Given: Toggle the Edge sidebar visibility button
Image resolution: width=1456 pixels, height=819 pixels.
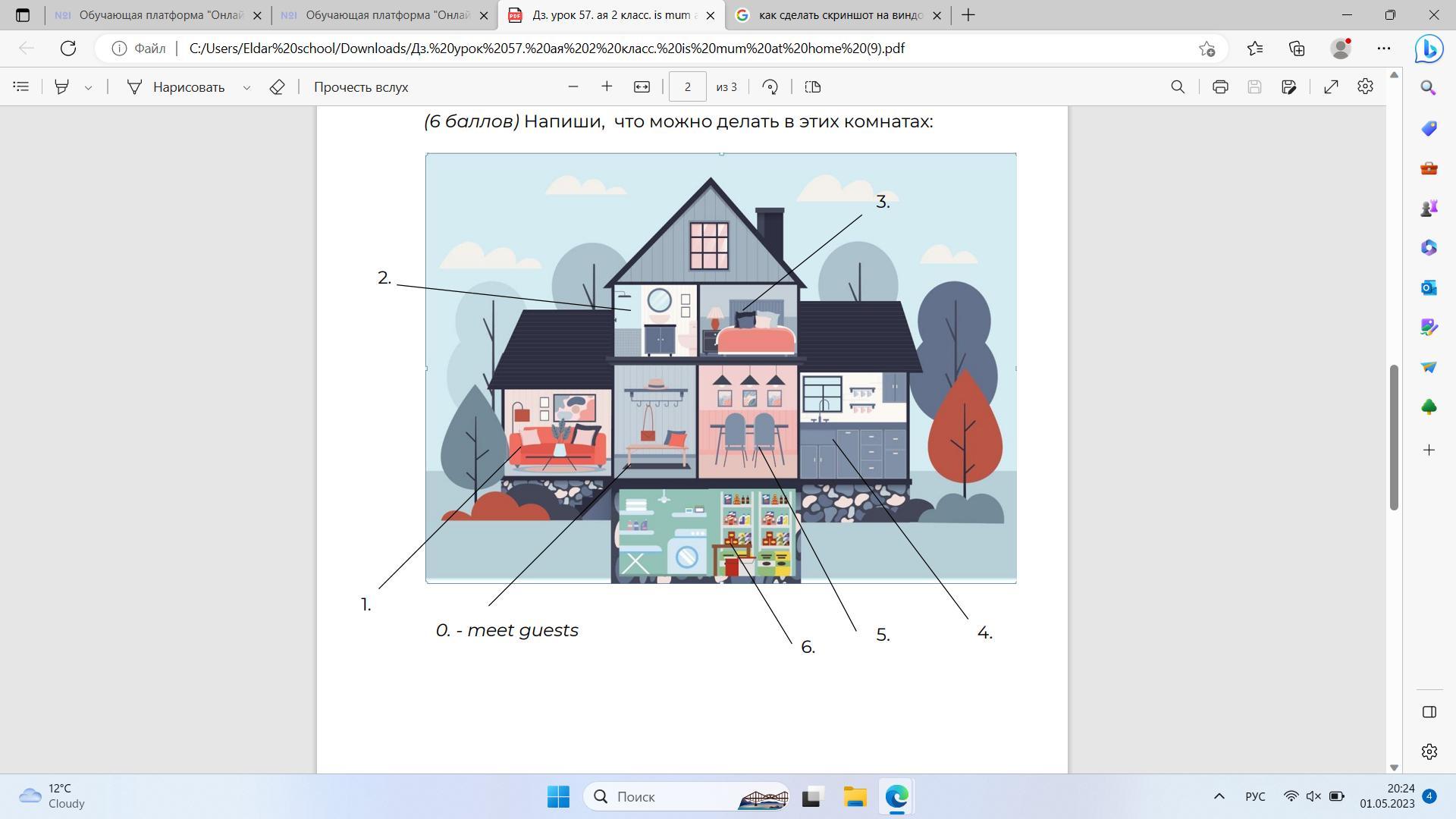Looking at the screenshot, I should point(1429,711).
